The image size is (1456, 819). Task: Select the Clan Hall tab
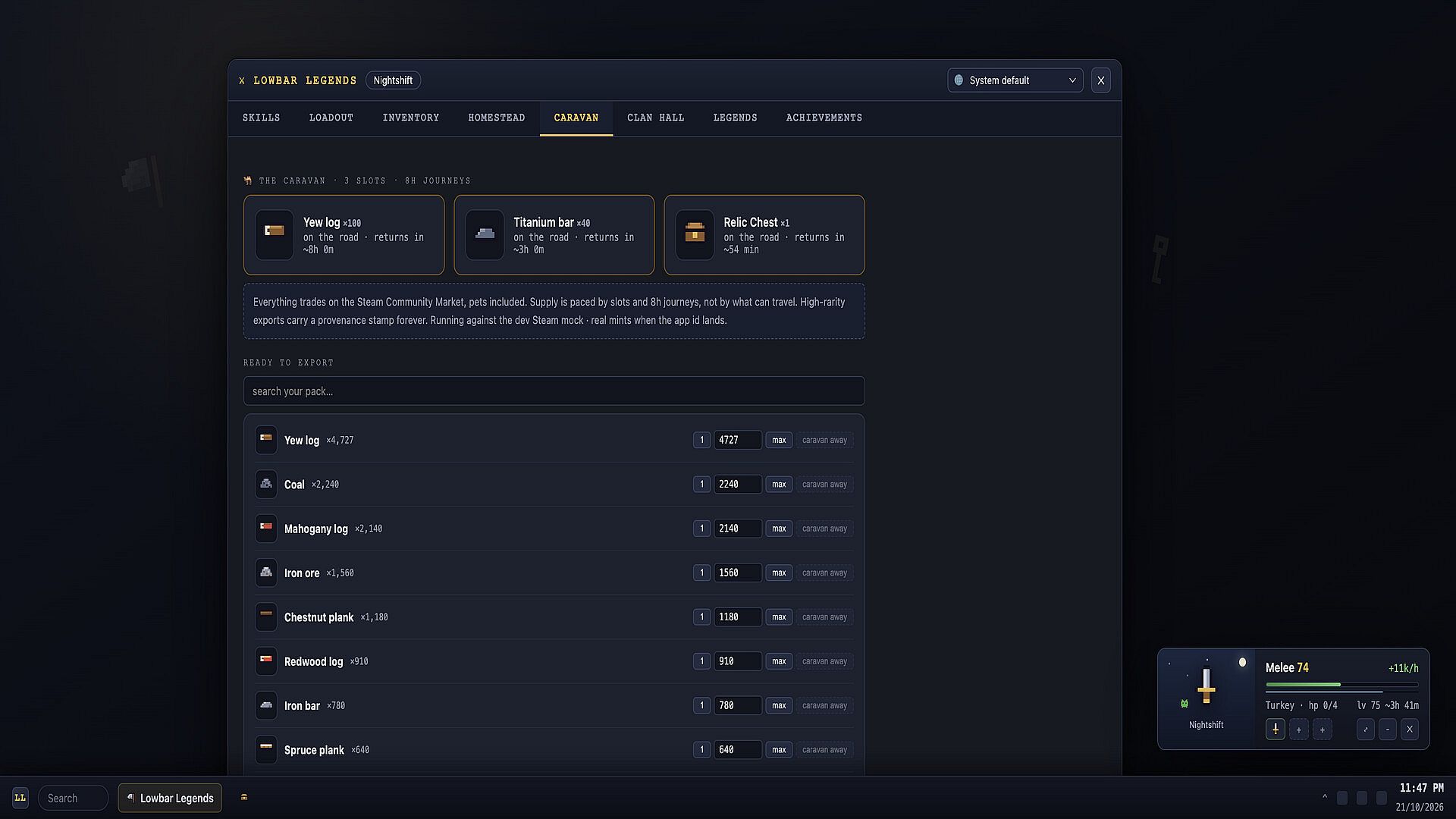(x=656, y=118)
